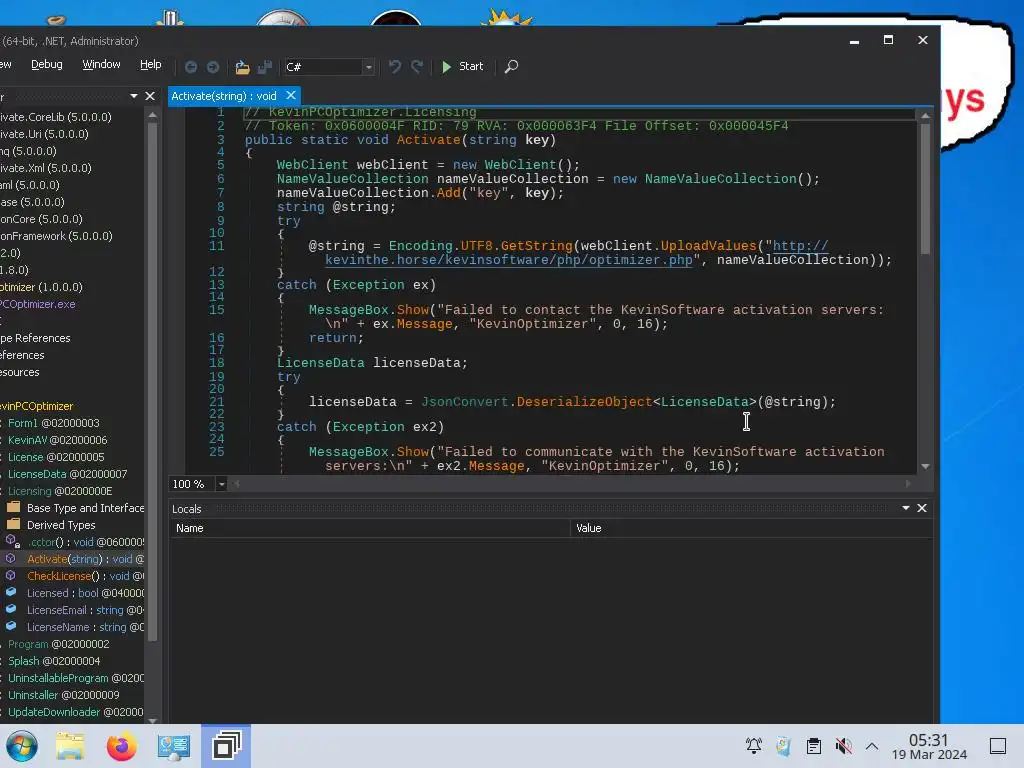Viewport: 1024px width, 768px height.
Task: Click the Redo toolbar icon
Action: [x=417, y=67]
